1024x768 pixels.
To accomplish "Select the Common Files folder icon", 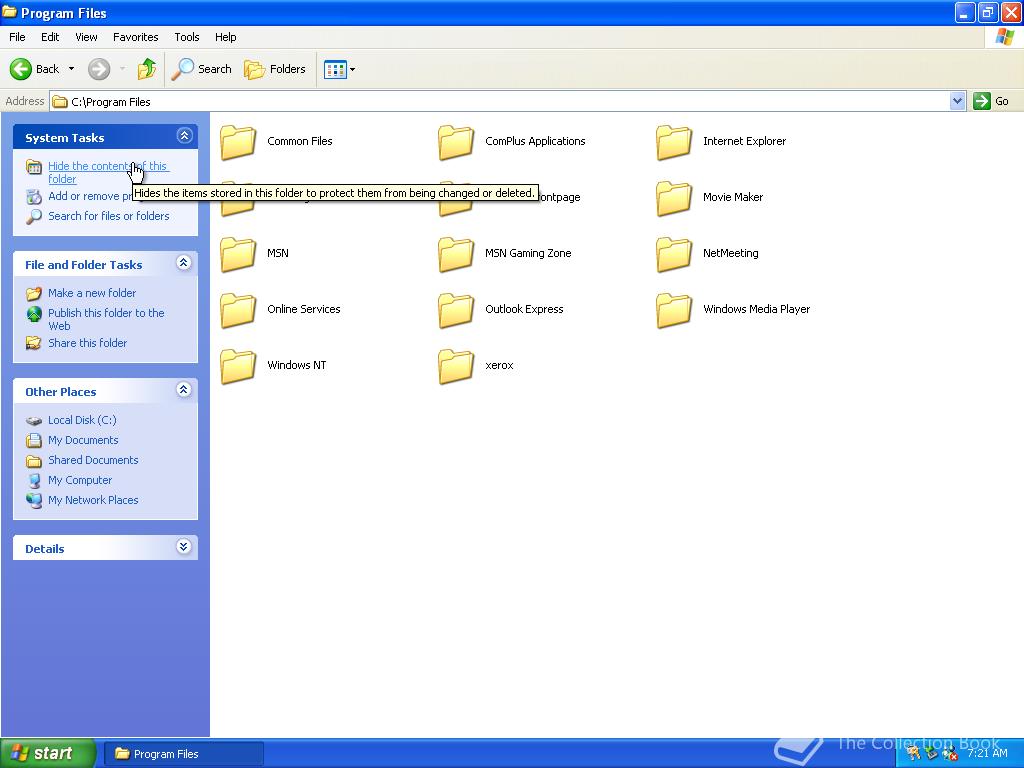I will 238,142.
